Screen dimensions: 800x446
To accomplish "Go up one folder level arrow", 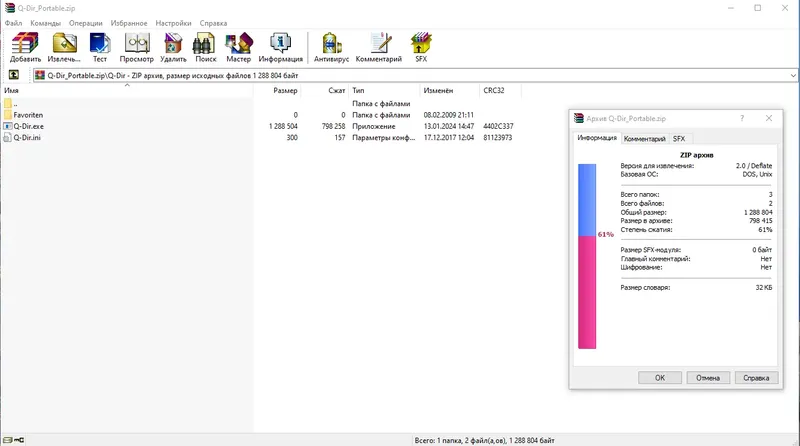I will (14, 75).
